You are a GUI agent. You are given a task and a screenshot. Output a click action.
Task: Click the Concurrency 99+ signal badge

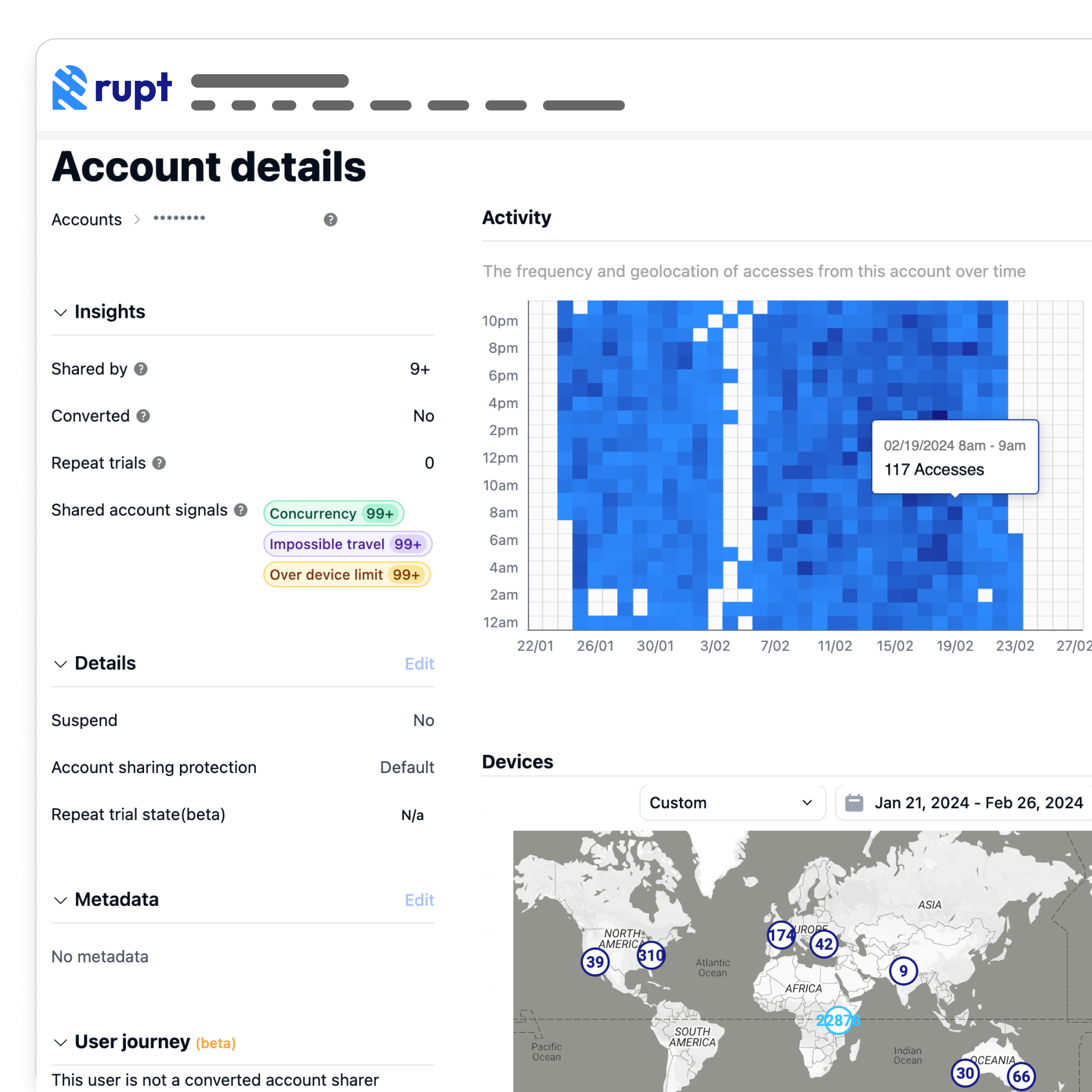334,513
